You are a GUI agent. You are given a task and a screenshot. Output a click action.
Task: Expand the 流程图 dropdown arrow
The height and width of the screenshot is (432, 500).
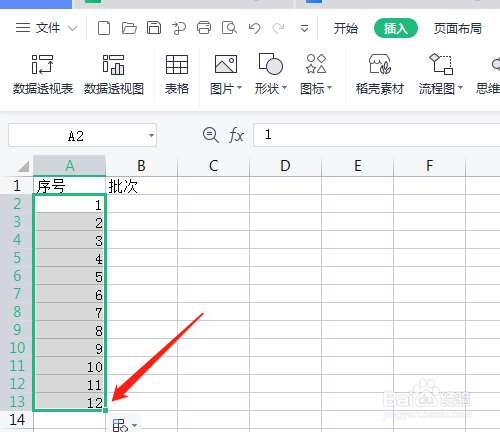point(460,88)
